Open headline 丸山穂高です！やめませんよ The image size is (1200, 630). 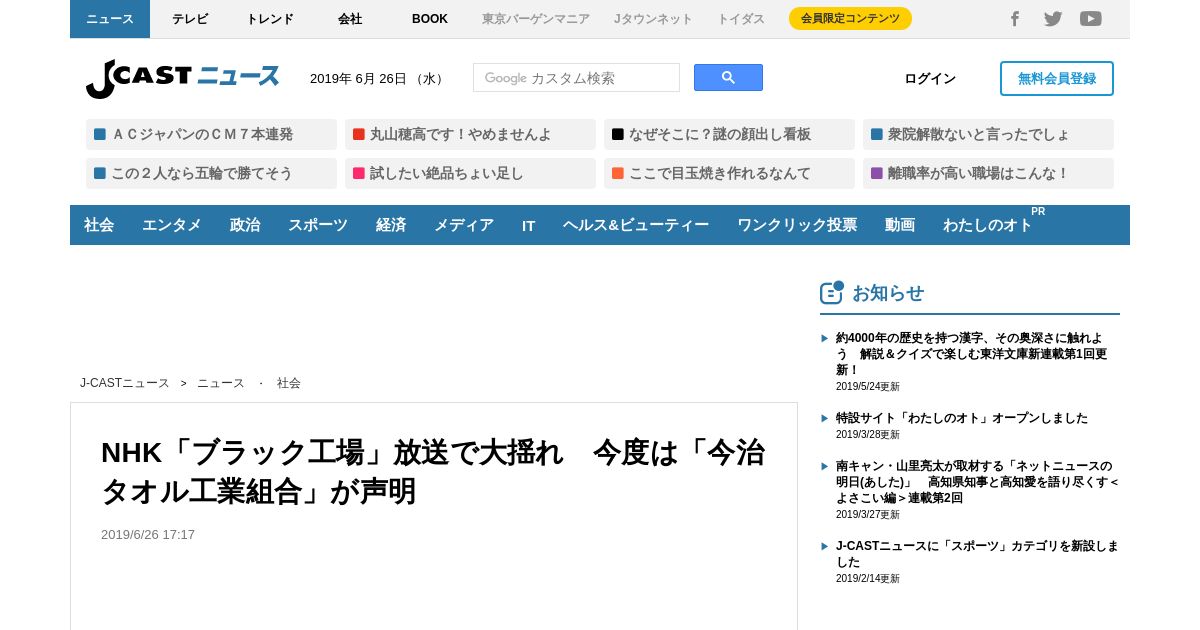pos(470,134)
